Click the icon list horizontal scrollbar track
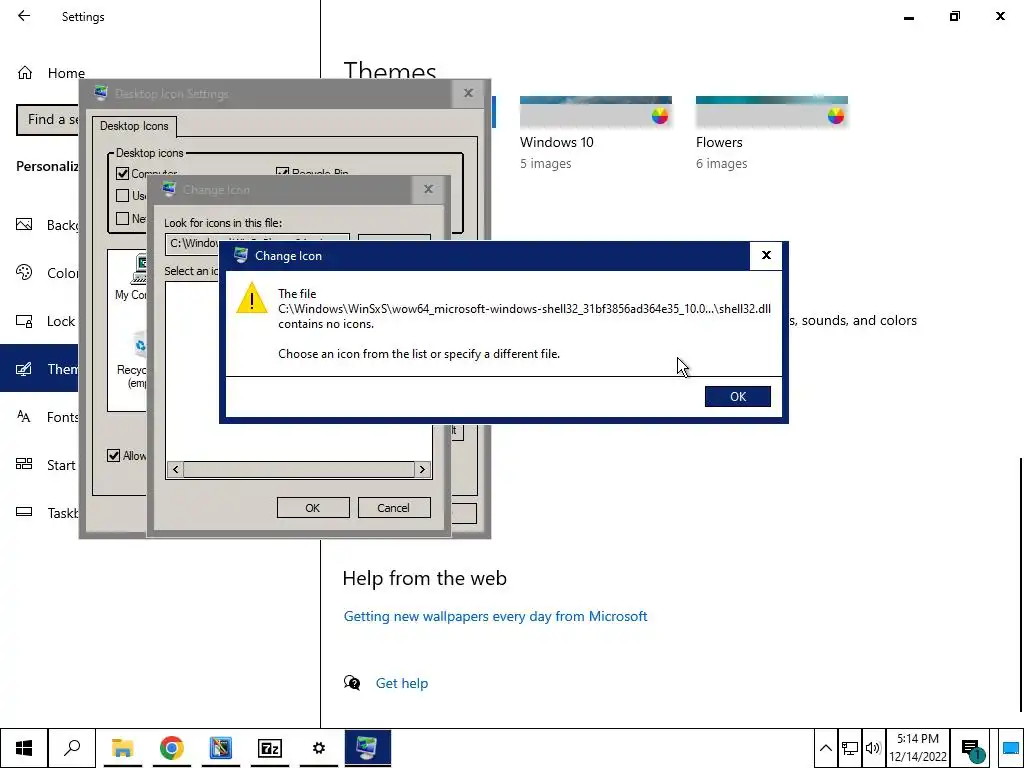The width and height of the screenshot is (1024, 768). coord(298,469)
